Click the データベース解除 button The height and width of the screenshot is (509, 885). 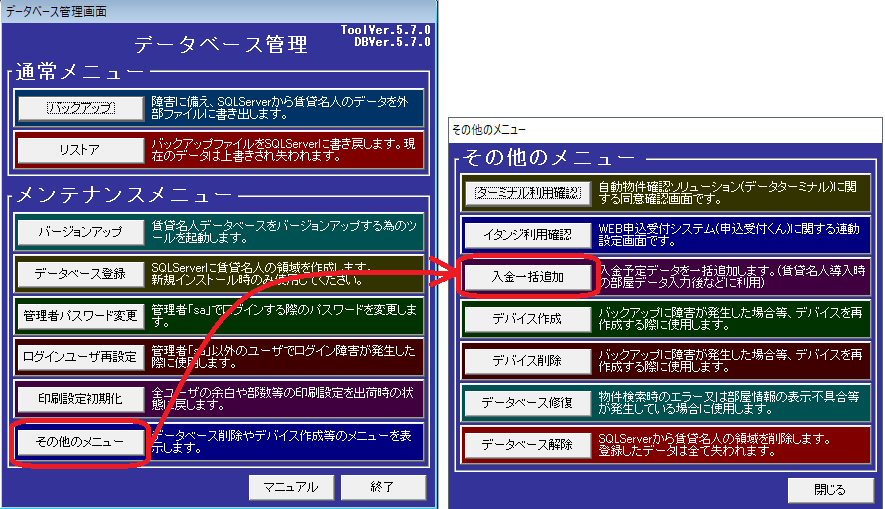click(527, 444)
